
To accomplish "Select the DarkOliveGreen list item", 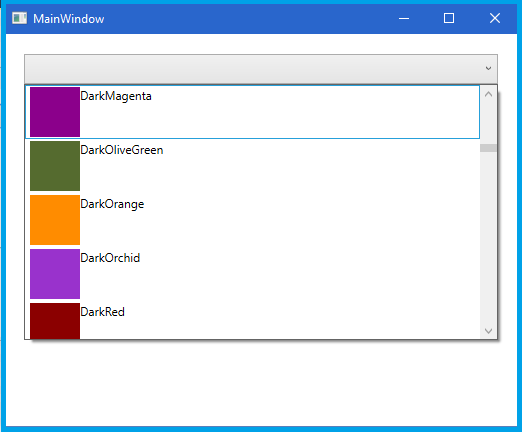I will point(253,166).
